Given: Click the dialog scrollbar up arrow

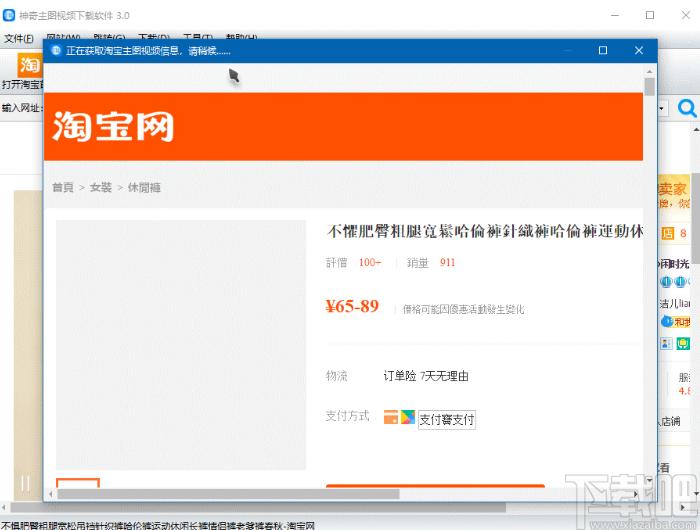Looking at the screenshot, I should 650,71.
